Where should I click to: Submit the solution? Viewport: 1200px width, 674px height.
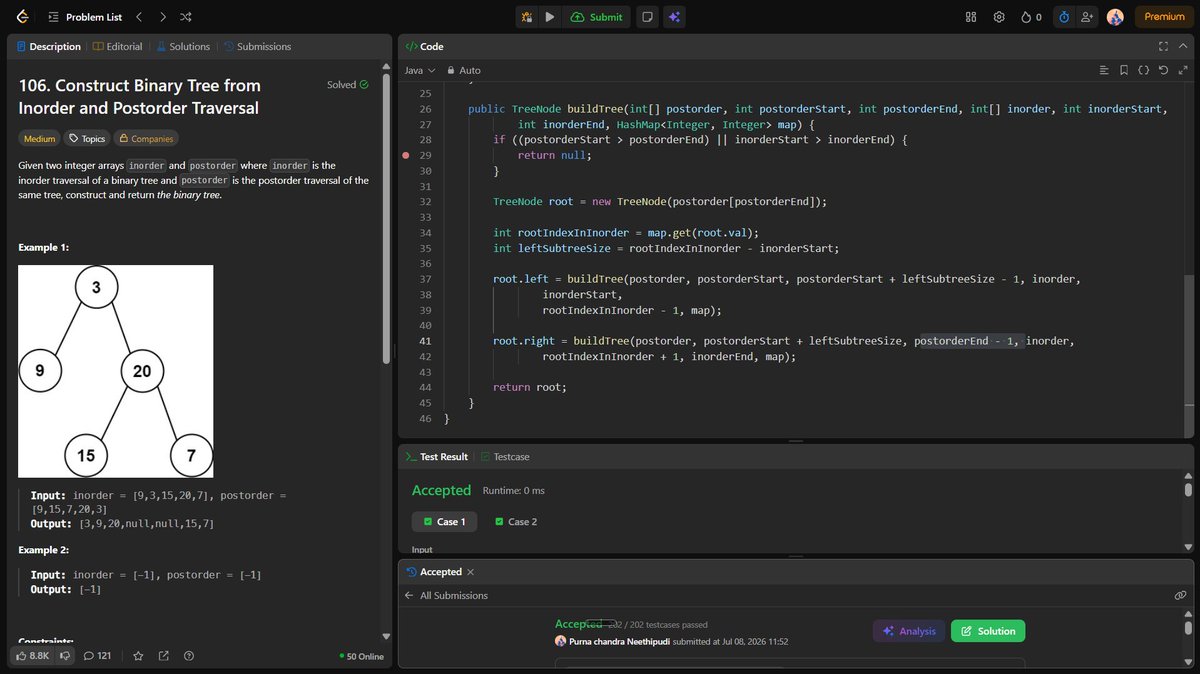597,17
